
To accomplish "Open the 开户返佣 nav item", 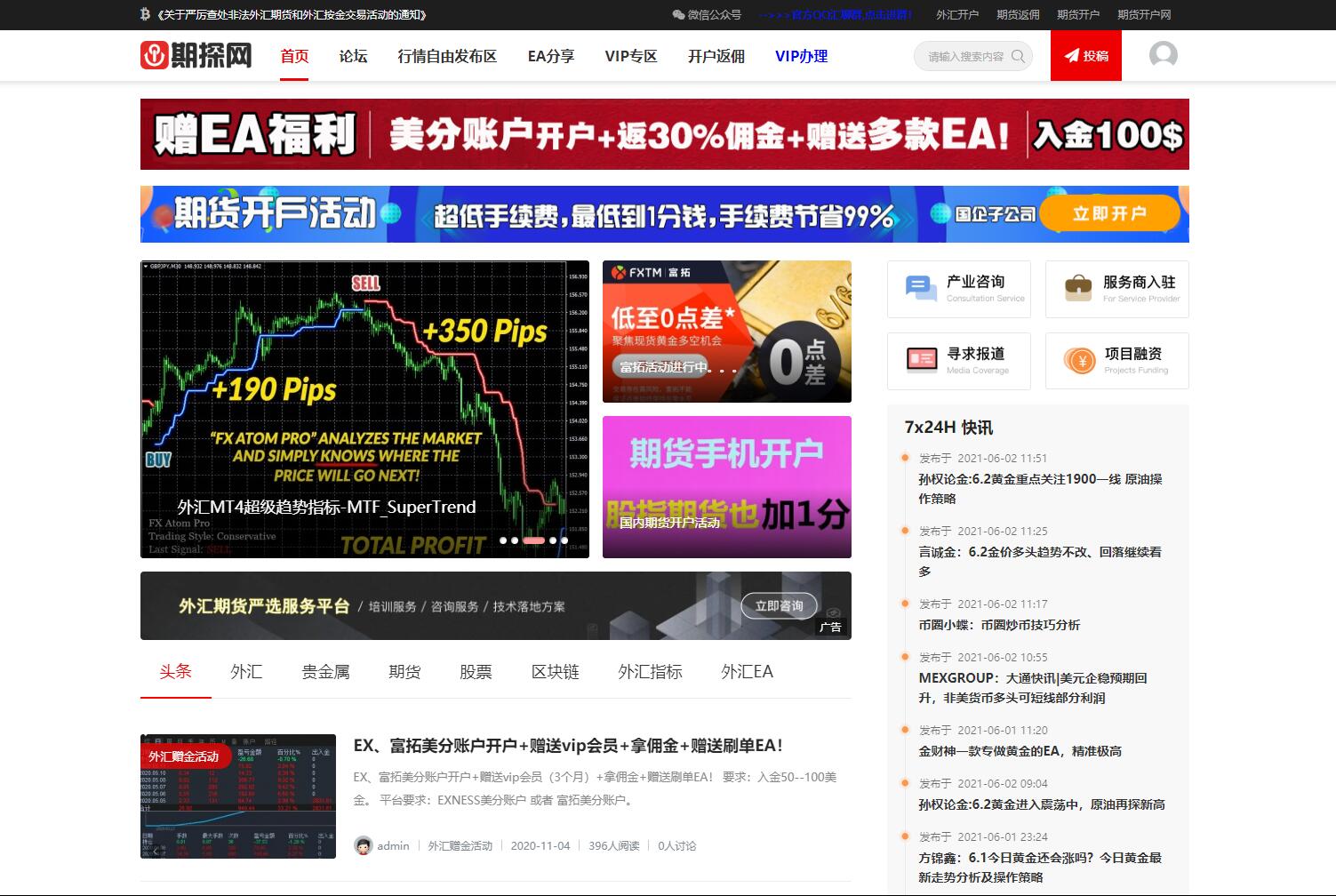I will tap(716, 56).
